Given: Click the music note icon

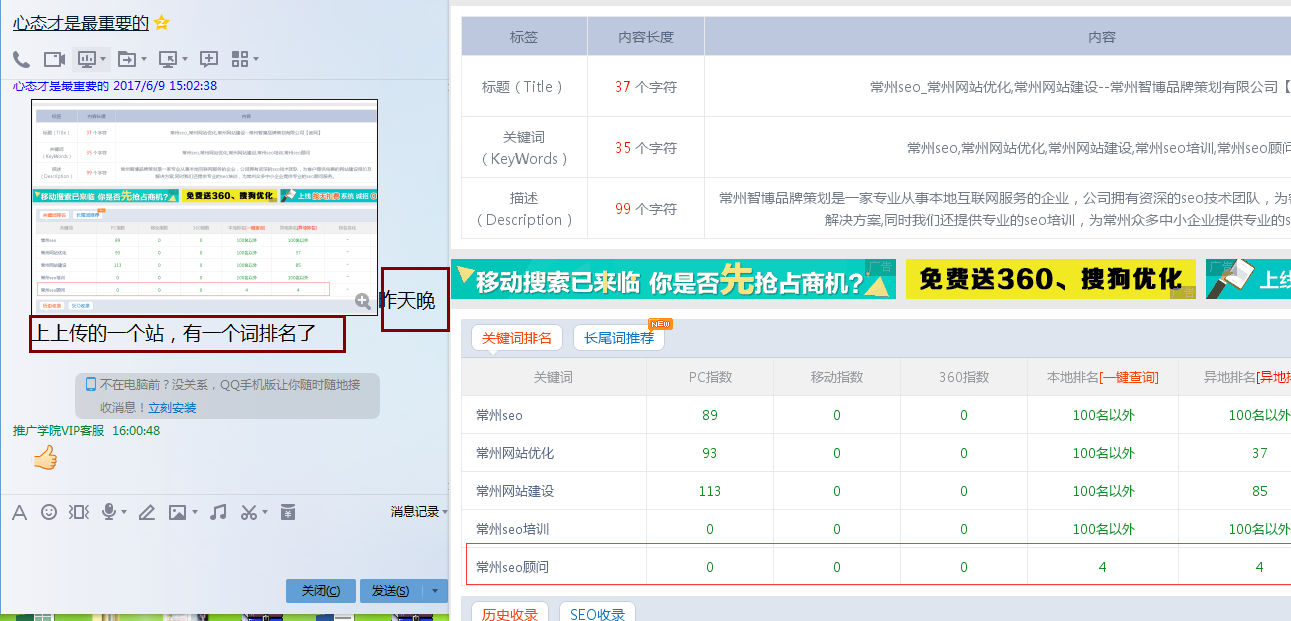Looking at the screenshot, I should pos(218,512).
